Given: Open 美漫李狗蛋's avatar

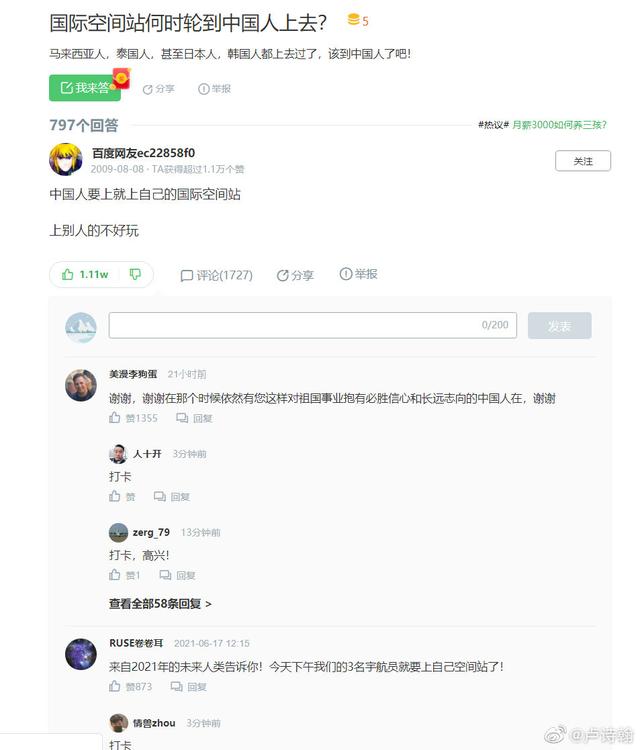Looking at the screenshot, I should 81,385.
